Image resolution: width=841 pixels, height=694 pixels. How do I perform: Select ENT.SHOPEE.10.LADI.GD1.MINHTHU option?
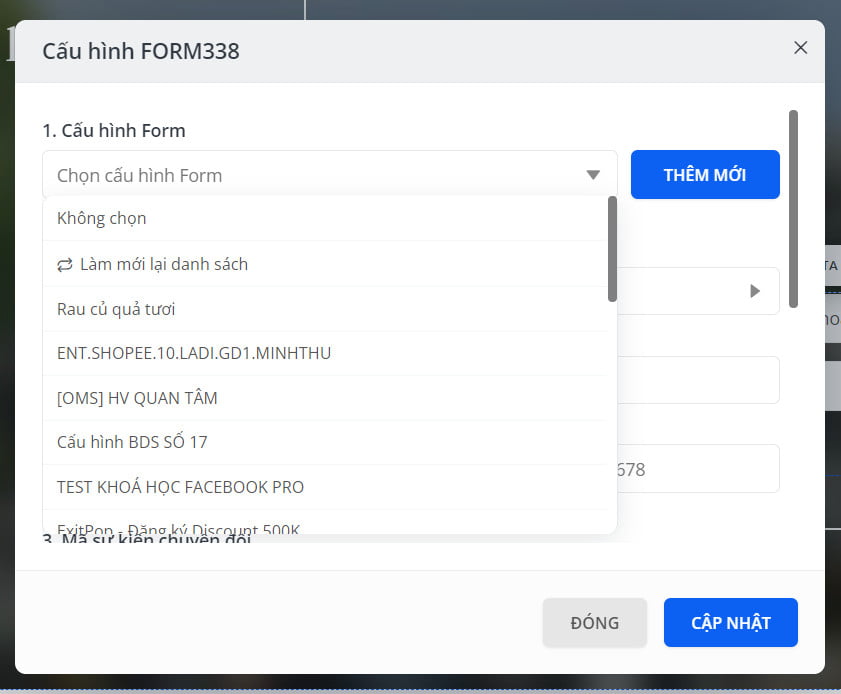pyautogui.click(x=325, y=353)
